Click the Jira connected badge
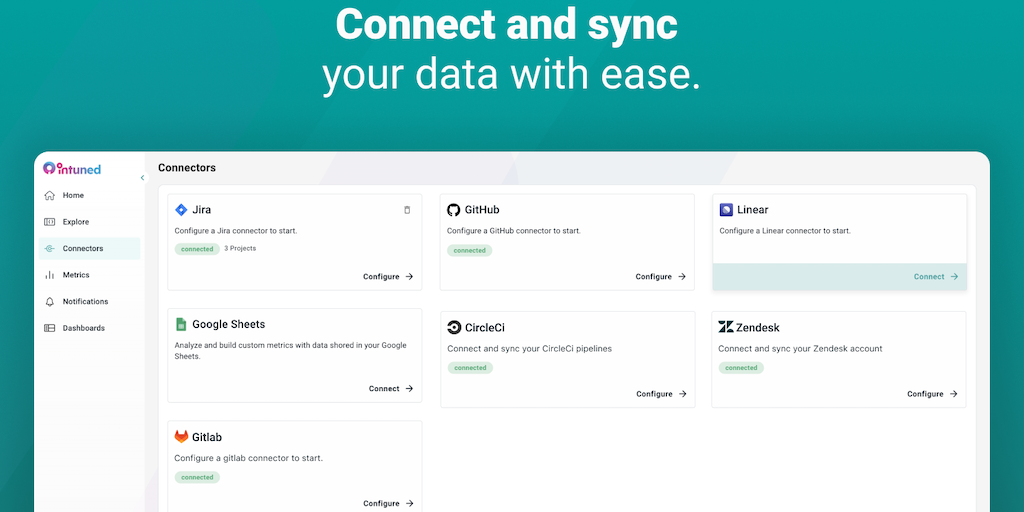The height and width of the screenshot is (512, 1024). (197, 249)
